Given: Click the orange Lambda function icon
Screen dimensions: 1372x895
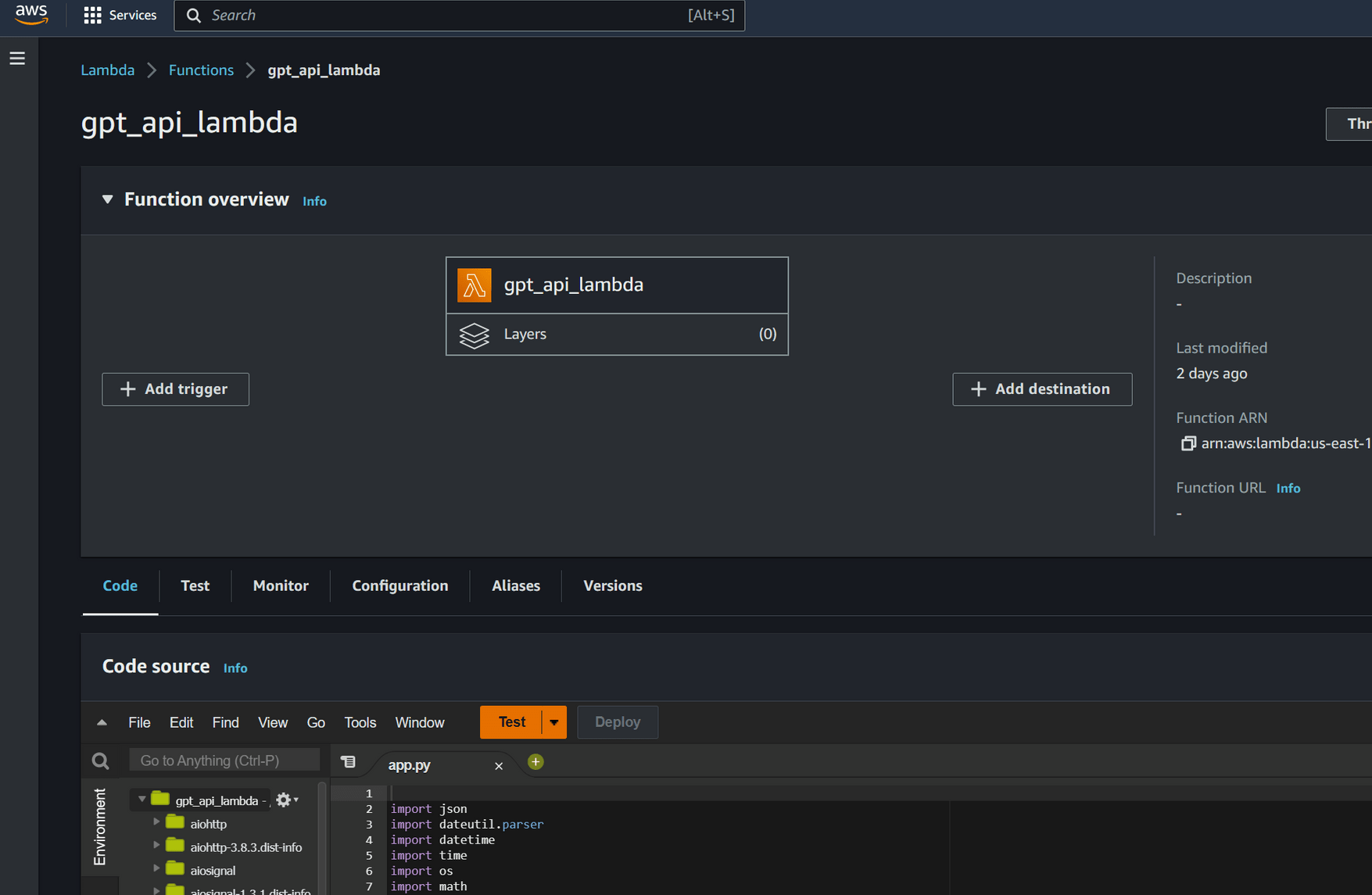Looking at the screenshot, I should (475, 285).
